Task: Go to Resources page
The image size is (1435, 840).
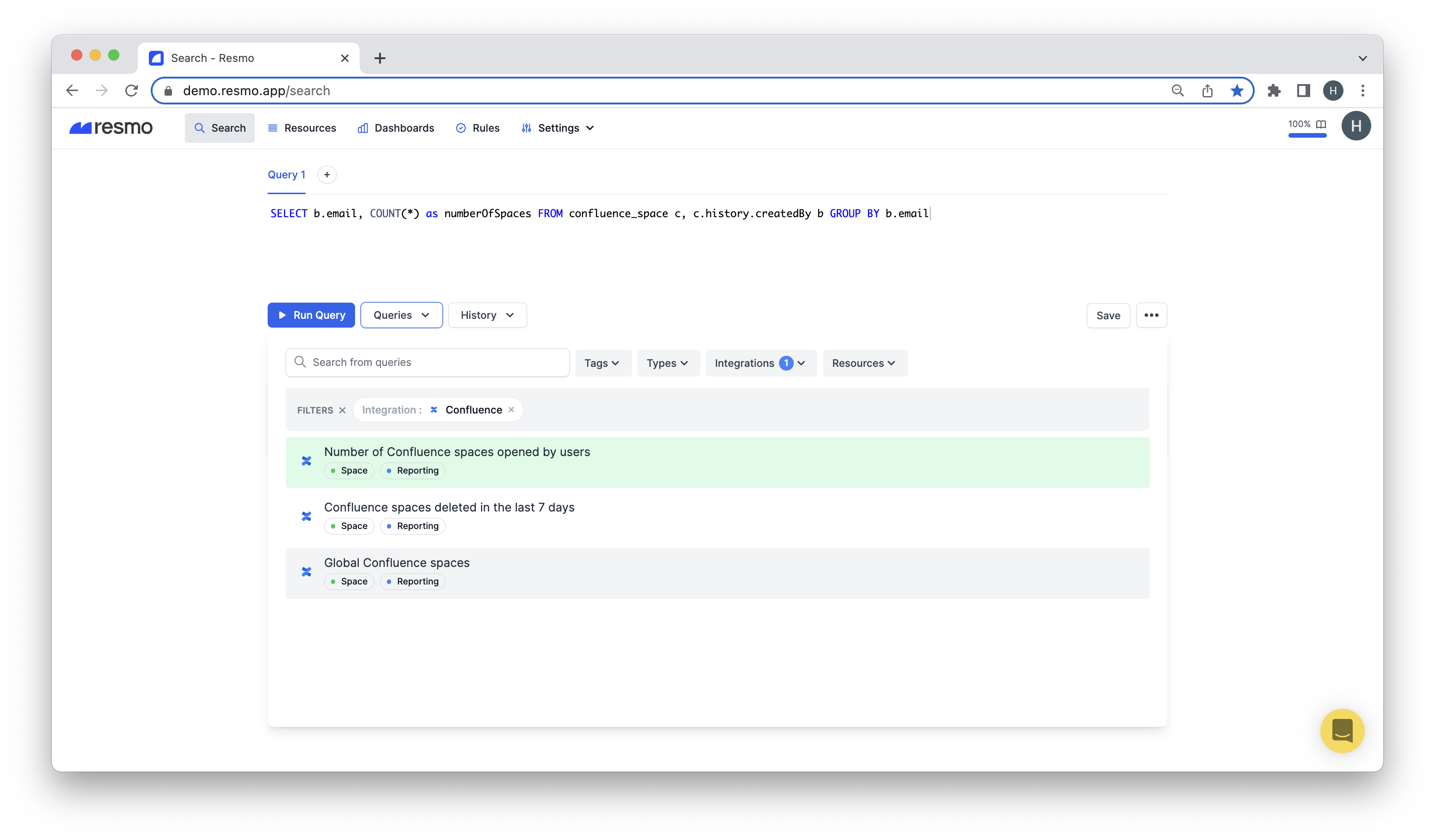Action: 302,128
